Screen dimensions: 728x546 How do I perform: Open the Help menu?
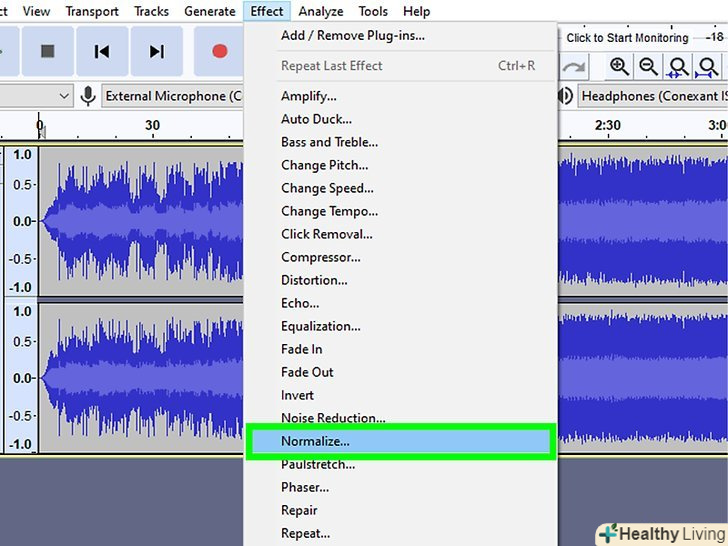[416, 11]
